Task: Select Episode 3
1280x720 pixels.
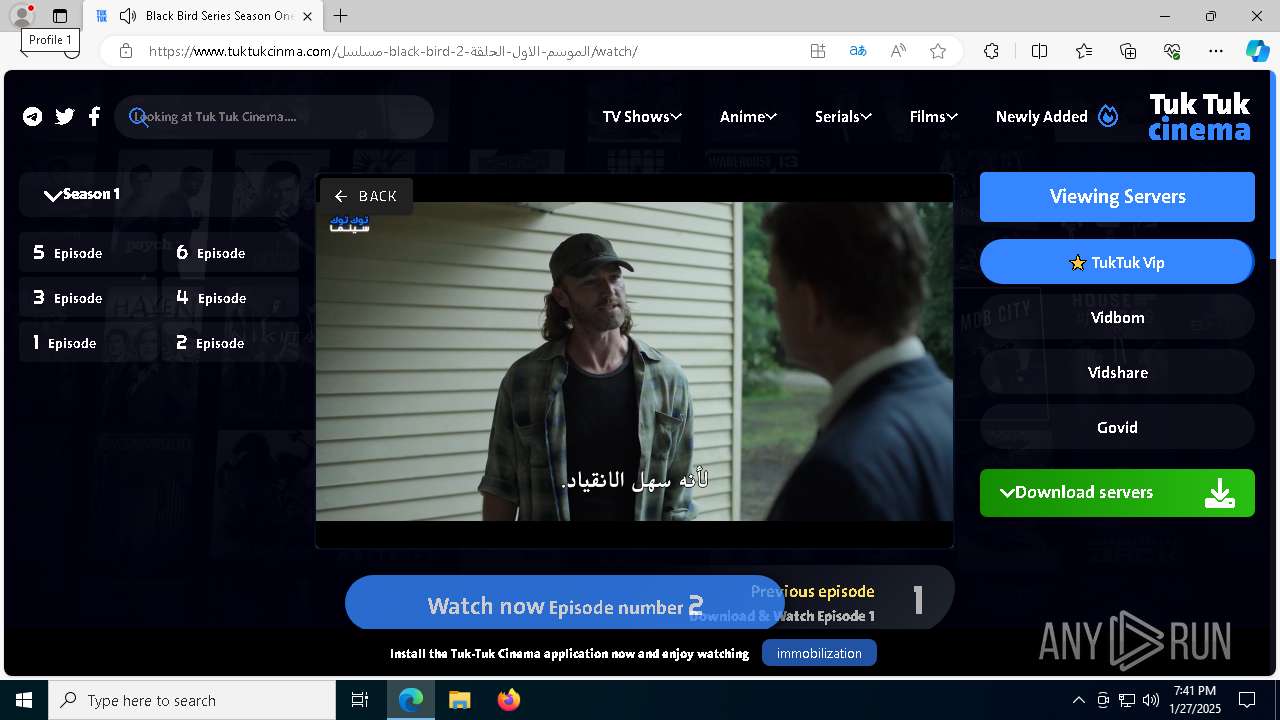Action: pos(88,298)
